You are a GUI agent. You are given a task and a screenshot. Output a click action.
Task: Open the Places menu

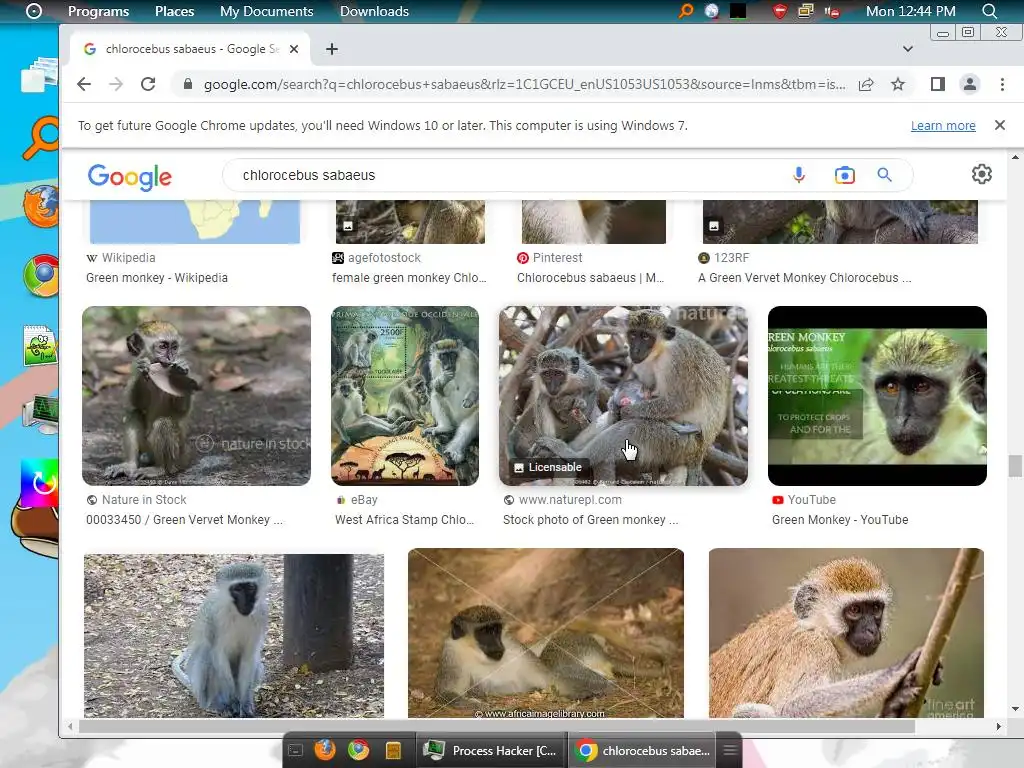click(x=174, y=11)
